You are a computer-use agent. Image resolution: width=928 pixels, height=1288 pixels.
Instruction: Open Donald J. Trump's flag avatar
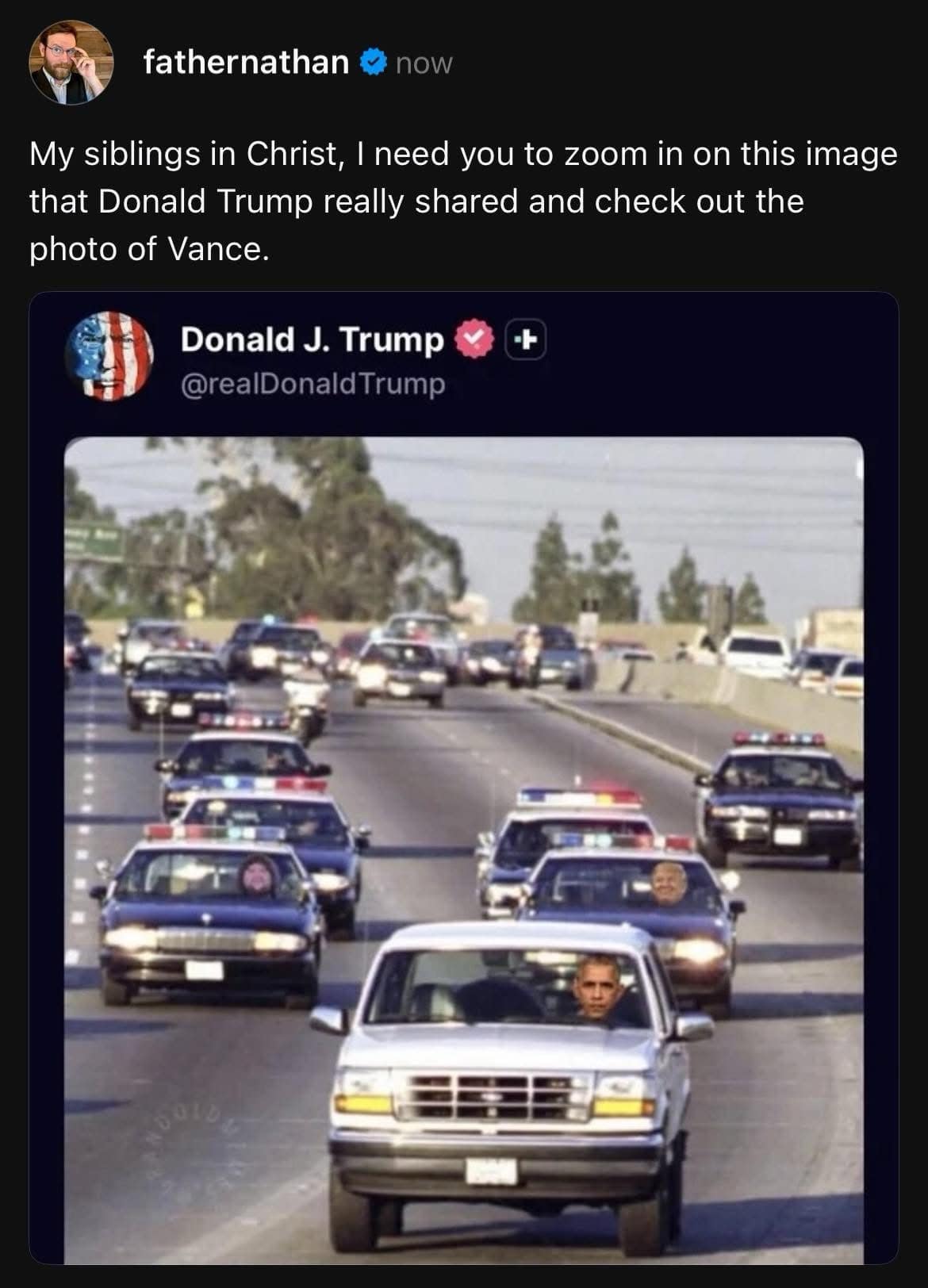coord(109,355)
